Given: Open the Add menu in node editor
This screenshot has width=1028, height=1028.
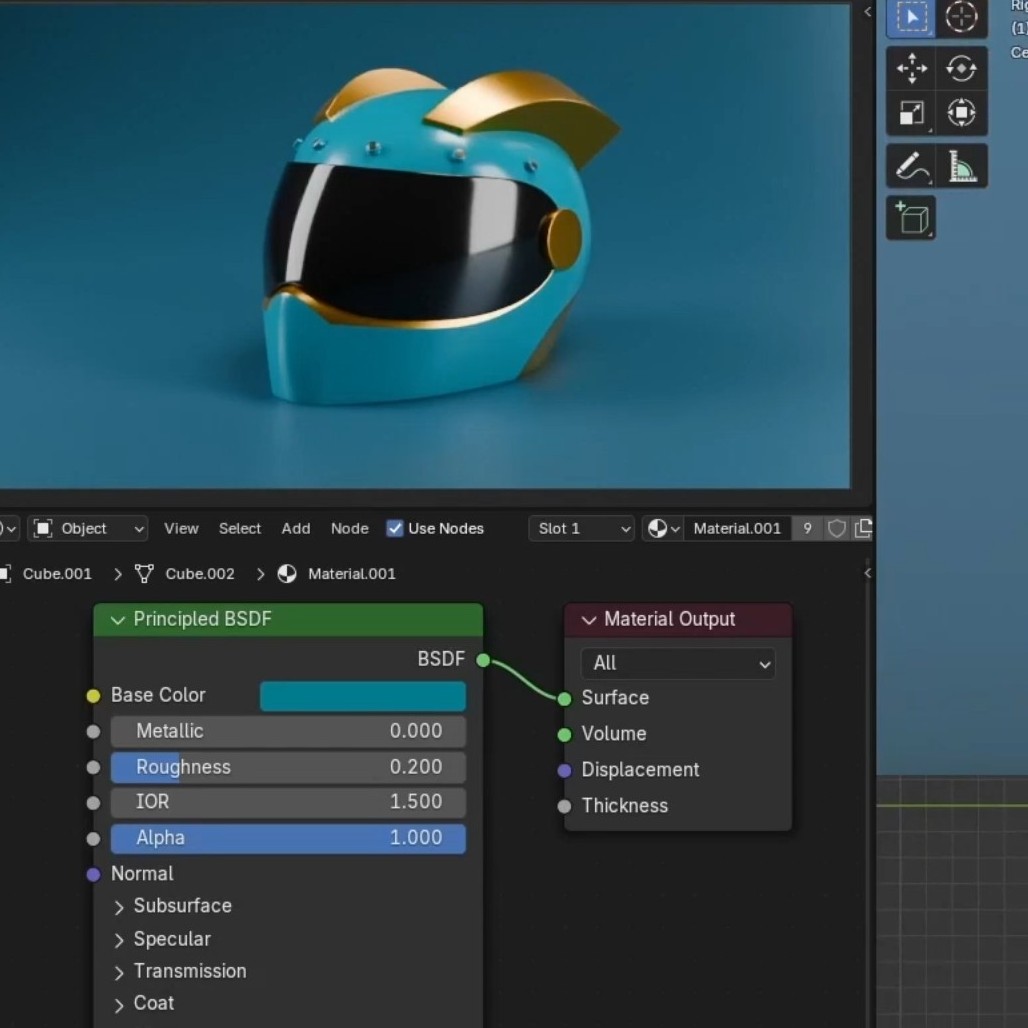Looking at the screenshot, I should coord(295,528).
